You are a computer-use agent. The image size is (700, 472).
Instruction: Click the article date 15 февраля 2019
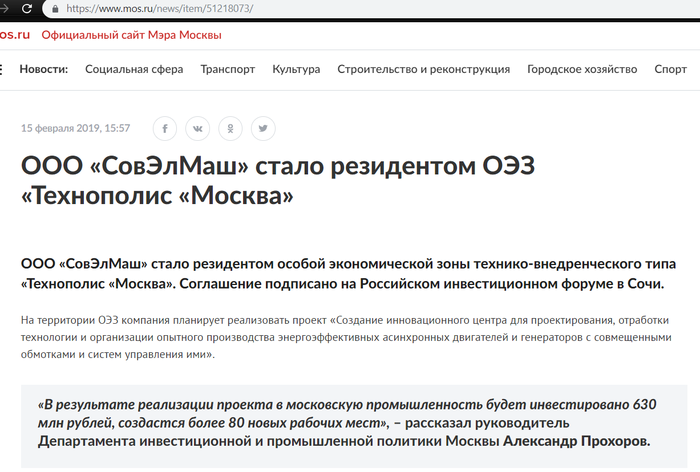click(x=76, y=129)
